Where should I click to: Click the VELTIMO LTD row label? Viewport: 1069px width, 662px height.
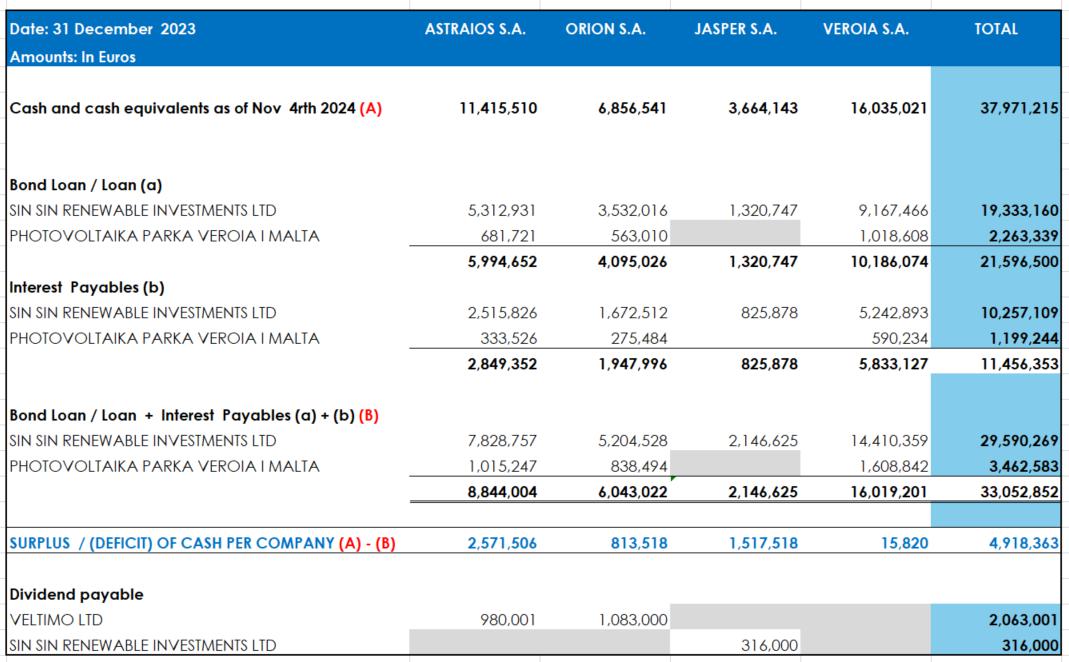click(55, 620)
